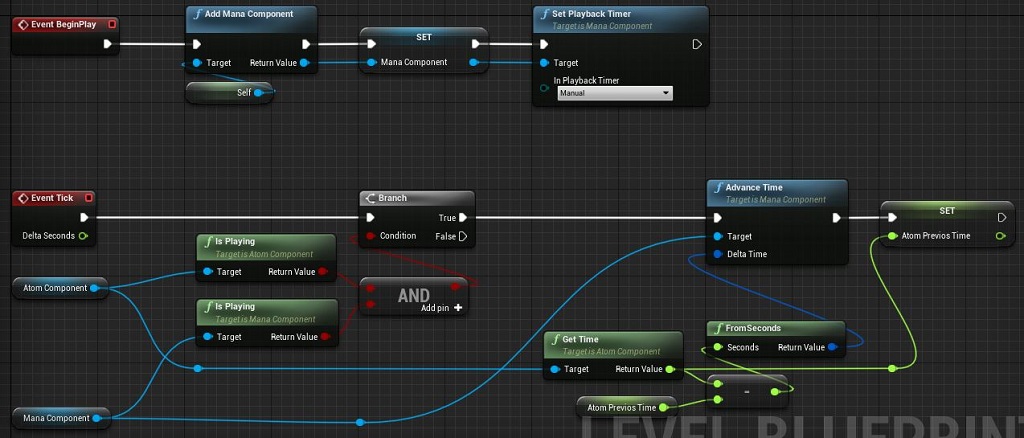The image size is (1024, 438).
Task: Select the Set Playback Timer node title
Action: 592,14
